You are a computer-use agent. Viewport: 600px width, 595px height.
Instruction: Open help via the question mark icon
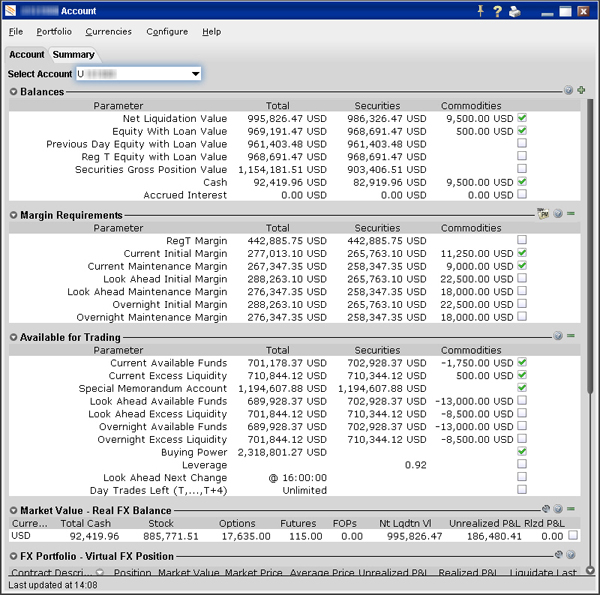tap(497, 11)
